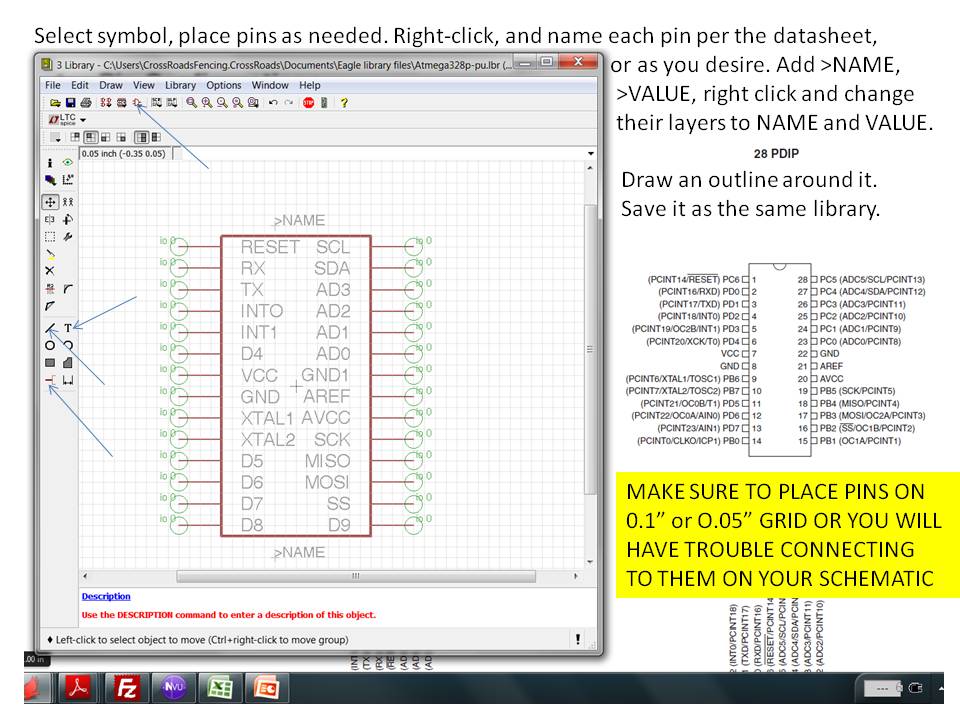Select the Pin placement tool
This screenshot has width=960, height=720.
[50, 380]
